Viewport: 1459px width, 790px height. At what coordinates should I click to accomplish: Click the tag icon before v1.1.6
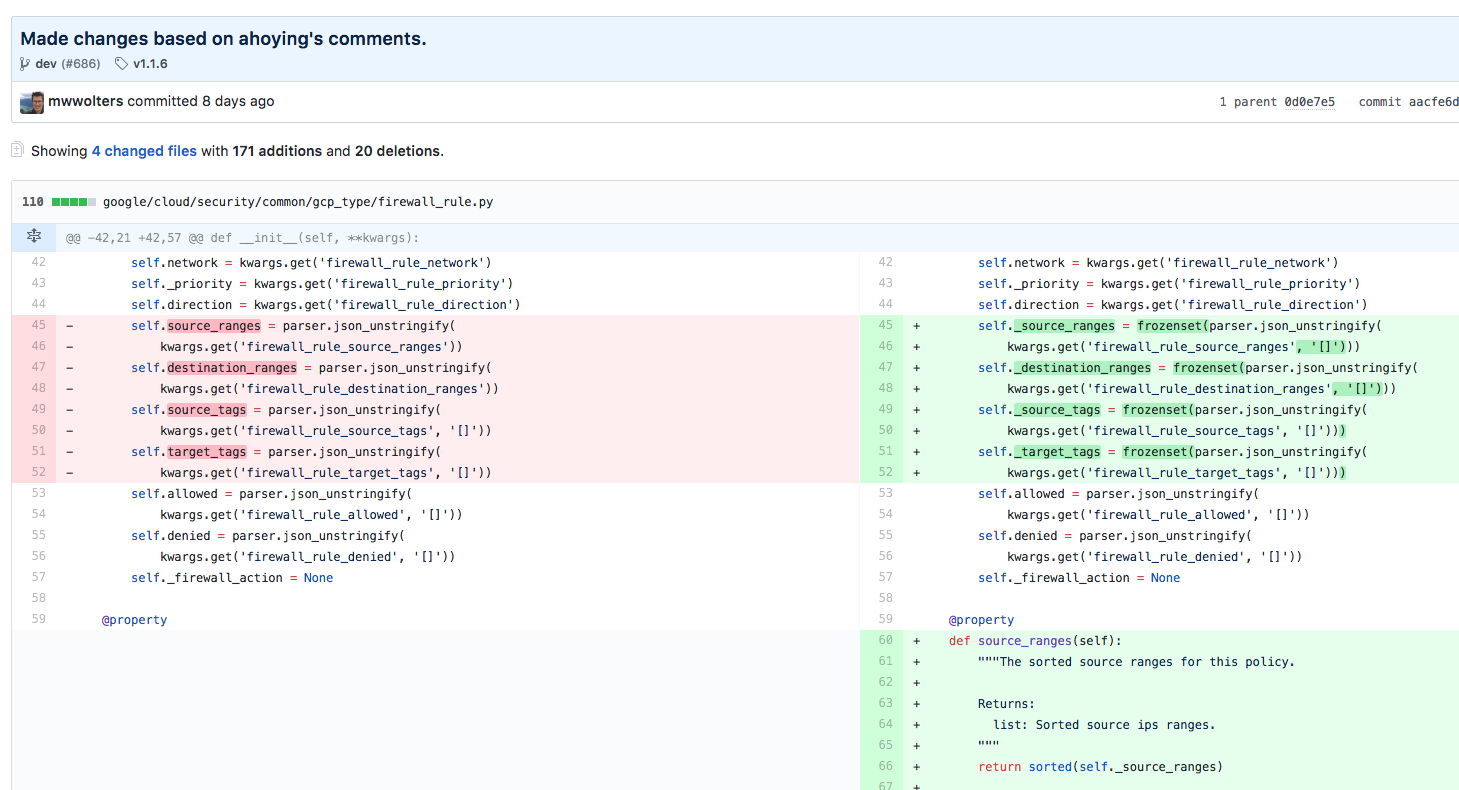click(121, 63)
